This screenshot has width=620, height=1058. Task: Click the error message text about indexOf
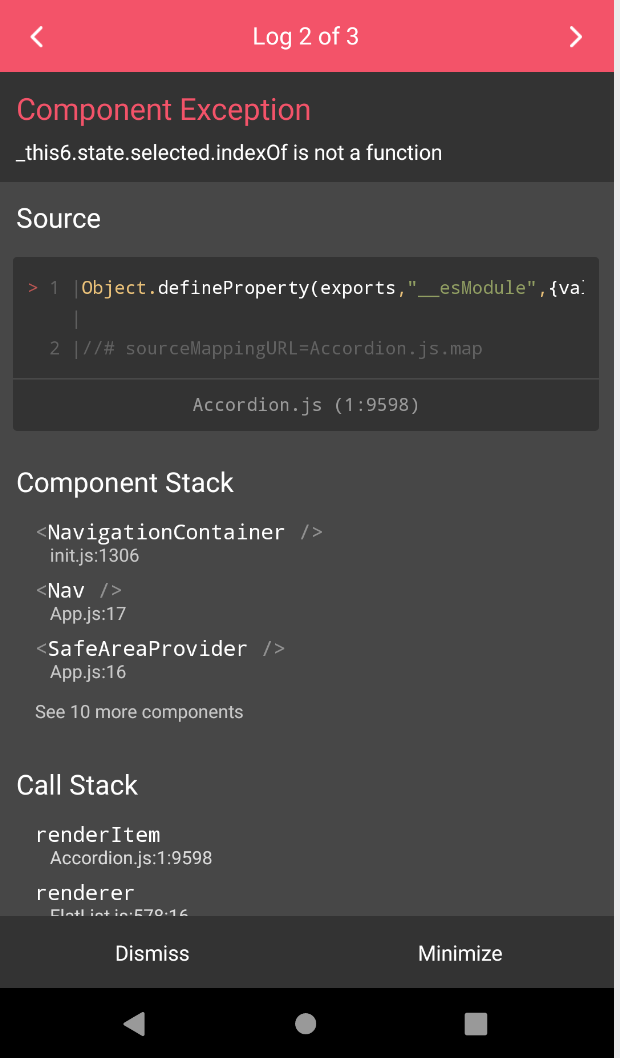(x=228, y=152)
